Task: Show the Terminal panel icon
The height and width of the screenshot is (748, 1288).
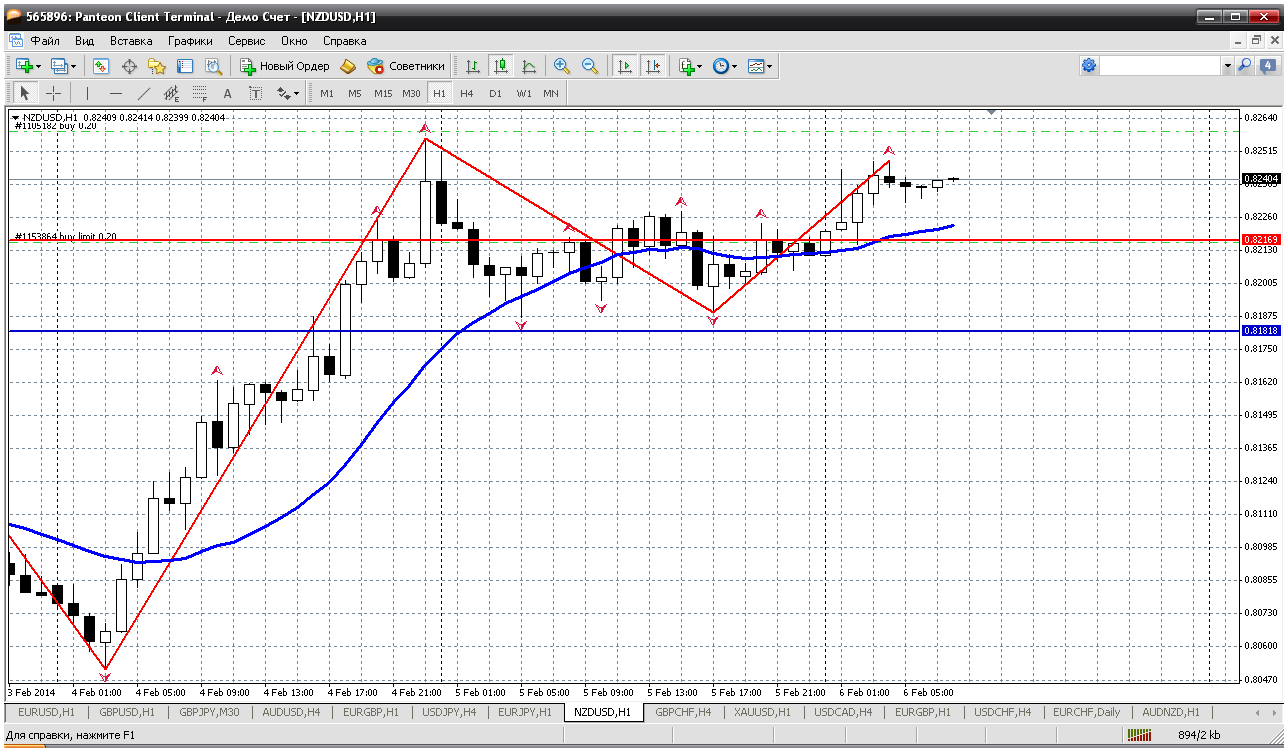Action: 185,66
